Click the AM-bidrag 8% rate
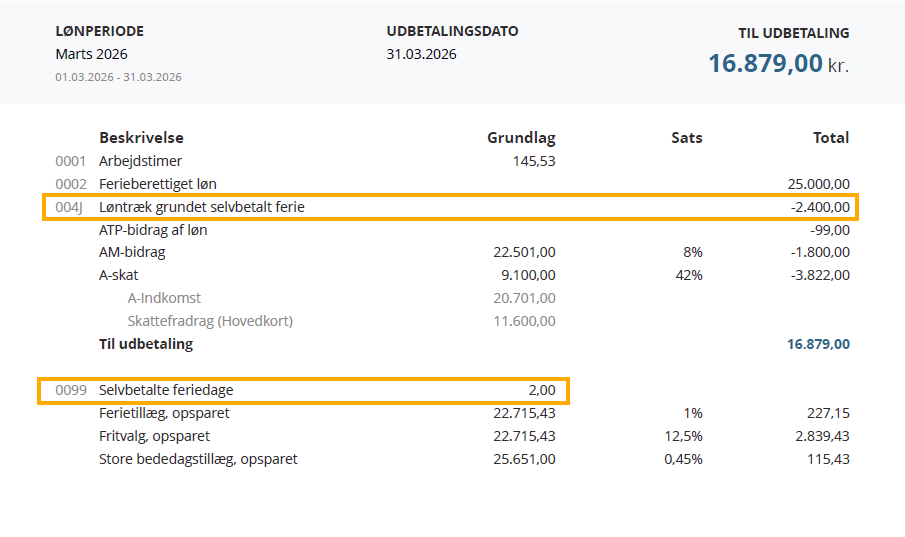This screenshot has height=537, width=905. point(692,253)
